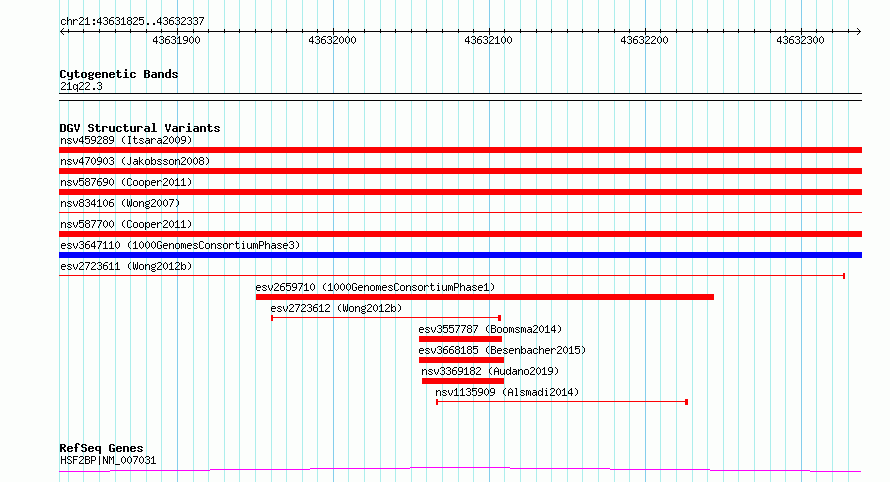890x482 pixels.
Task: Click the magenta HSF2BP gene line
Action: coord(460,470)
